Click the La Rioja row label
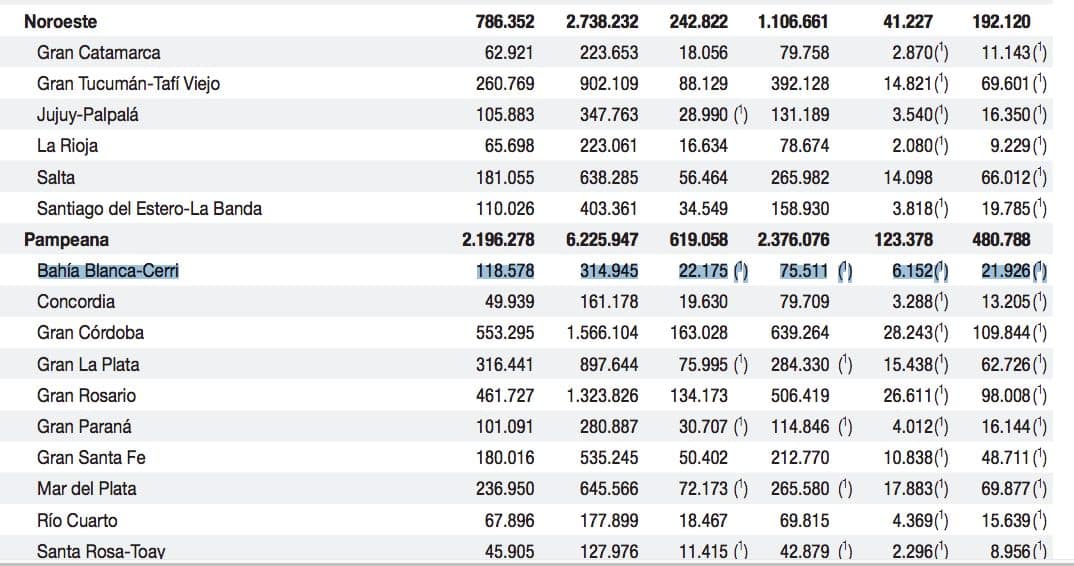1074x566 pixels. pos(67,146)
